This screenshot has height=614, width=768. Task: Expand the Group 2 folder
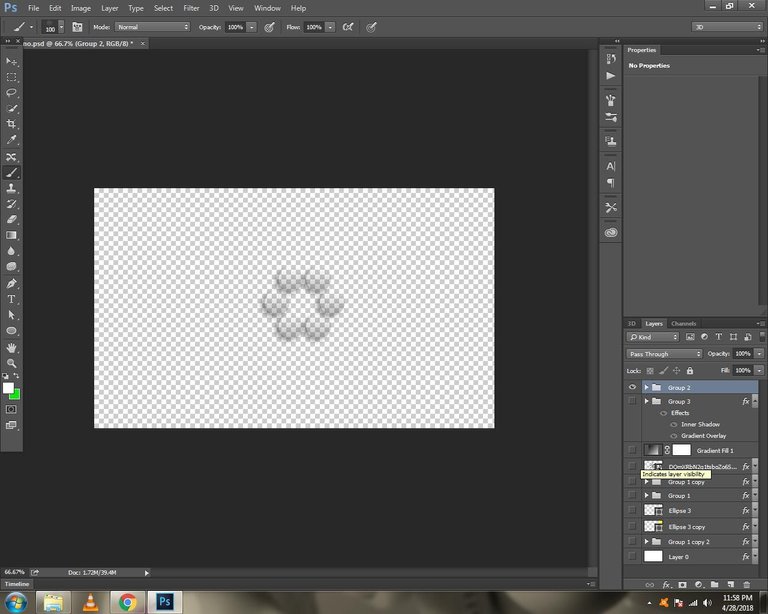647,387
